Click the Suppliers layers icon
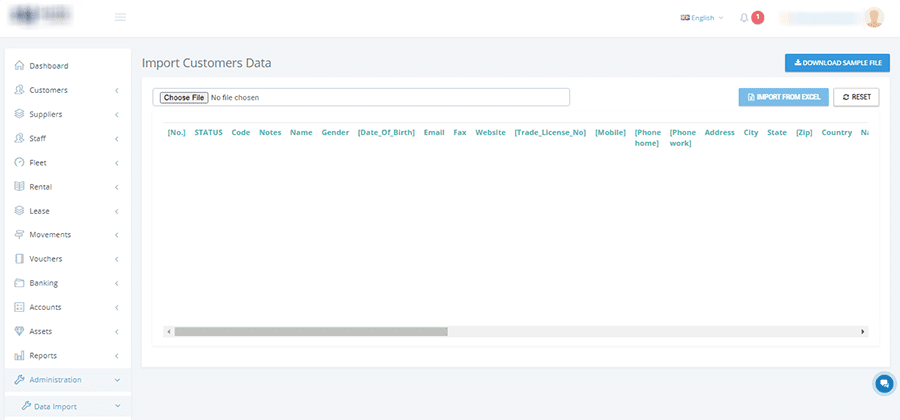This screenshot has height=420, width=900. tap(20, 114)
